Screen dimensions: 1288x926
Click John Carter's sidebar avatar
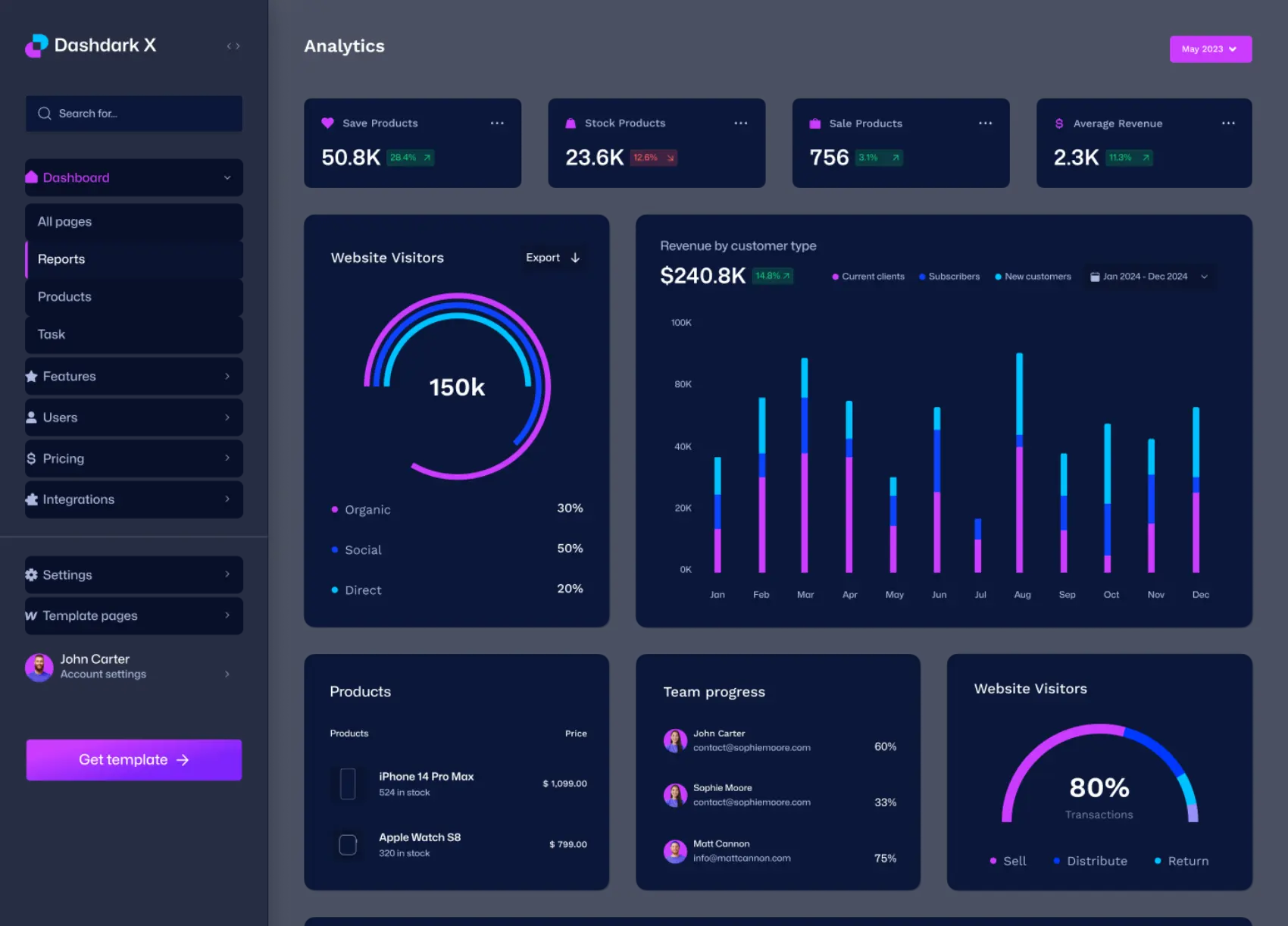point(39,667)
